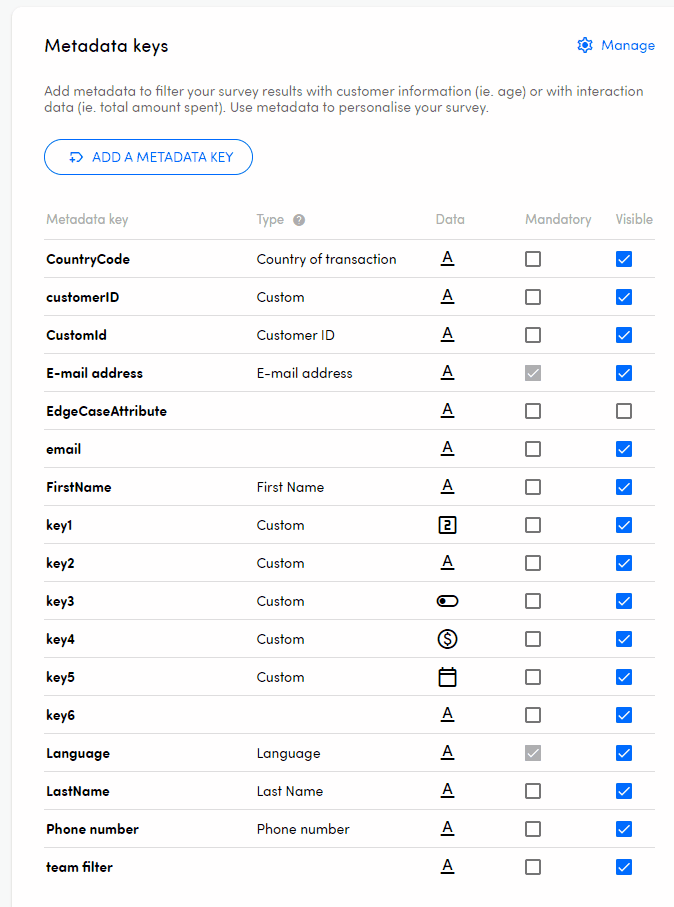This screenshot has width=674, height=907.
Task: Select the customerID metadata key row
Action: pyautogui.click(x=83, y=297)
